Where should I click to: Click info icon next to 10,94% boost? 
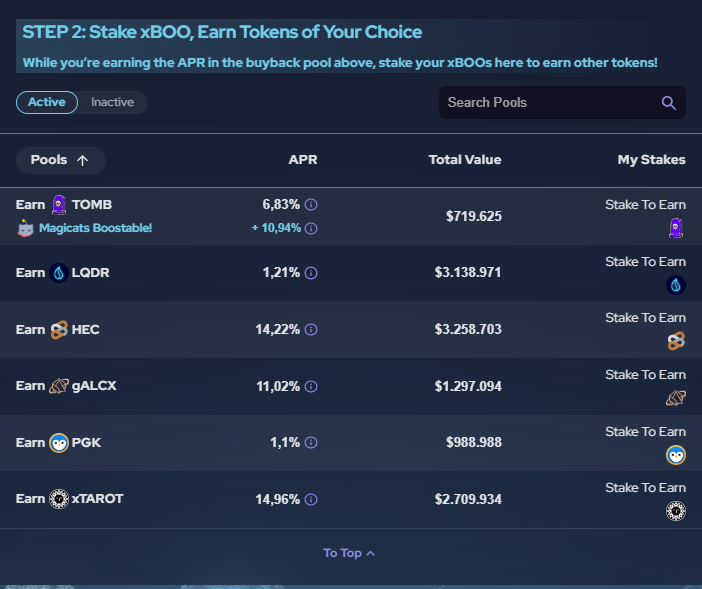[311, 228]
